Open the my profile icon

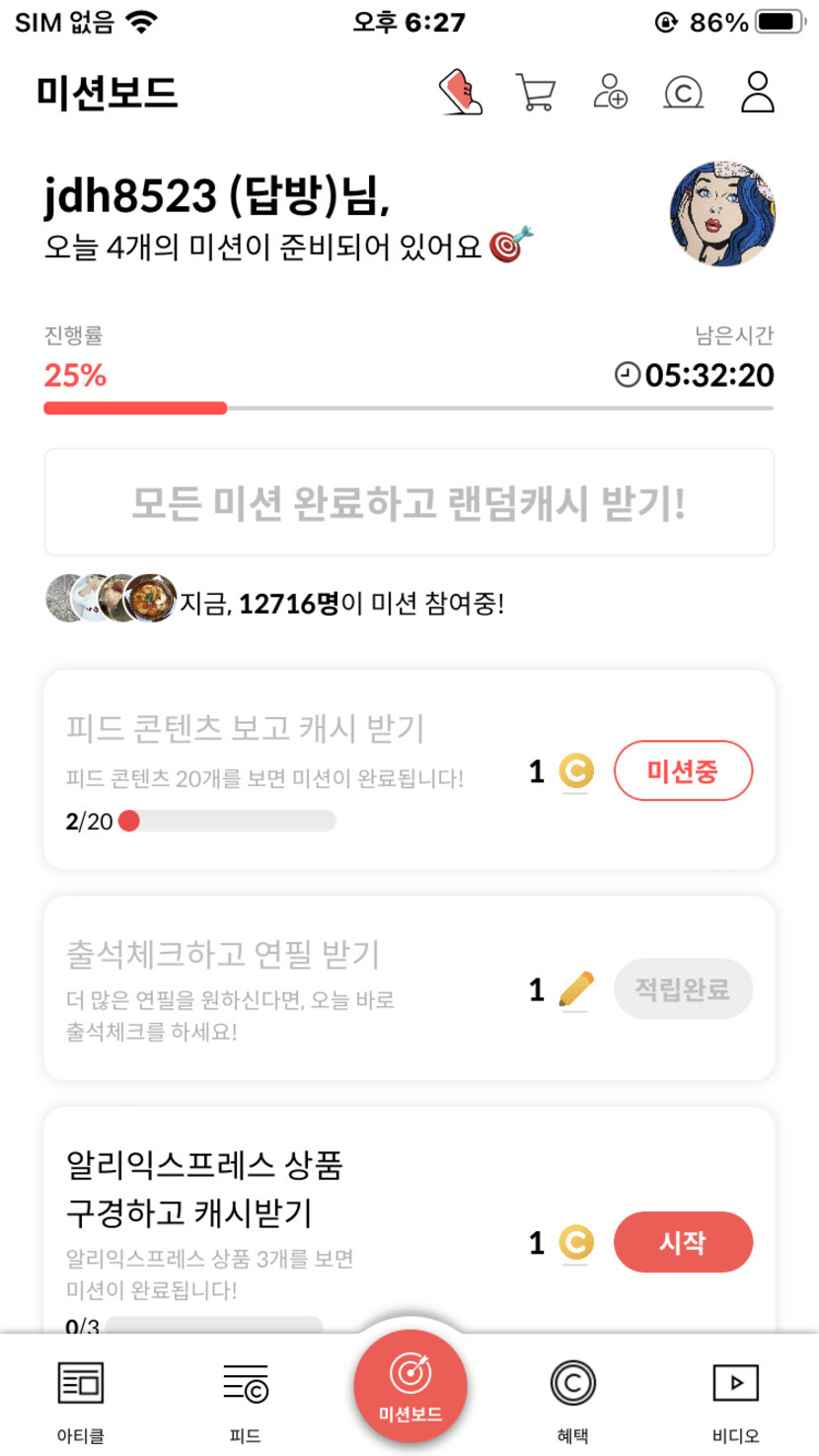pos(758,93)
